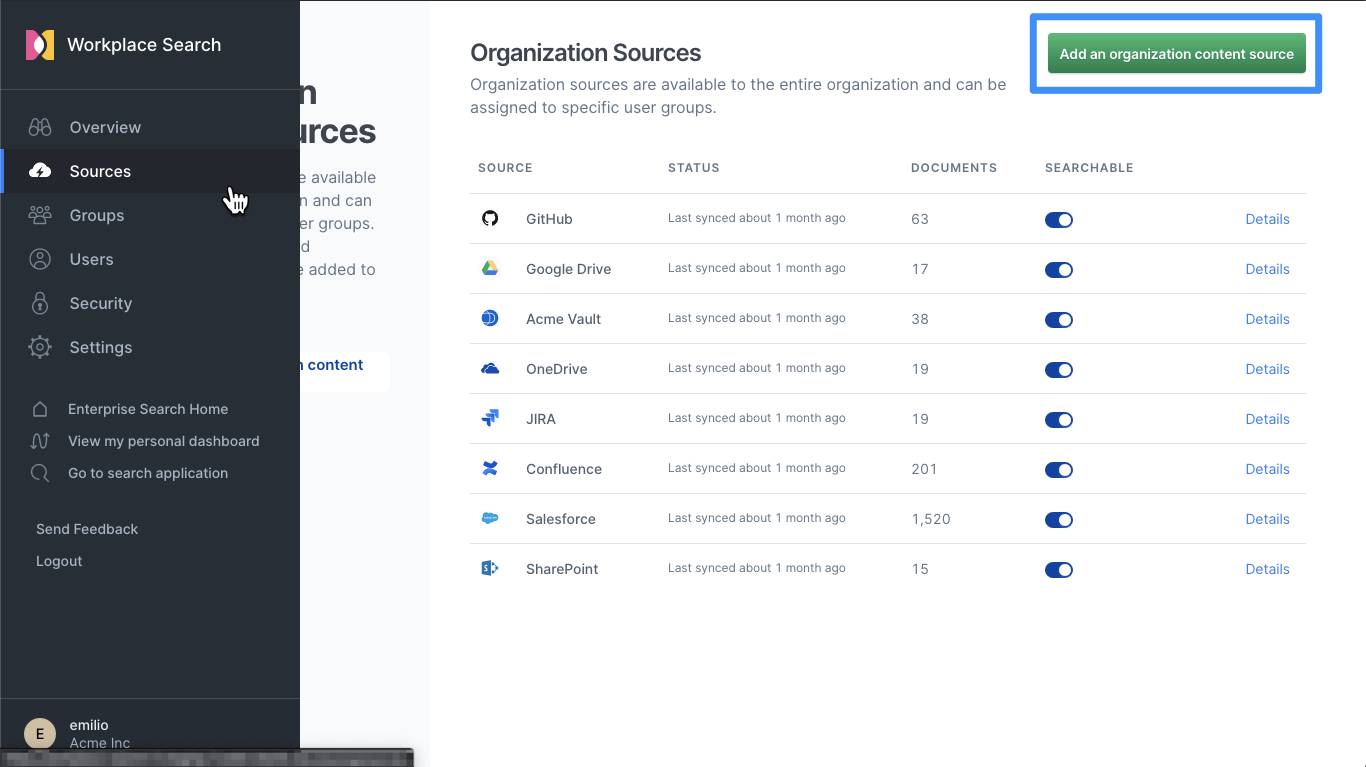Image resolution: width=1366 pixels, height=767 pixels.
Task: Click the OneDrive cloud icon
Action: click(490, 368)
